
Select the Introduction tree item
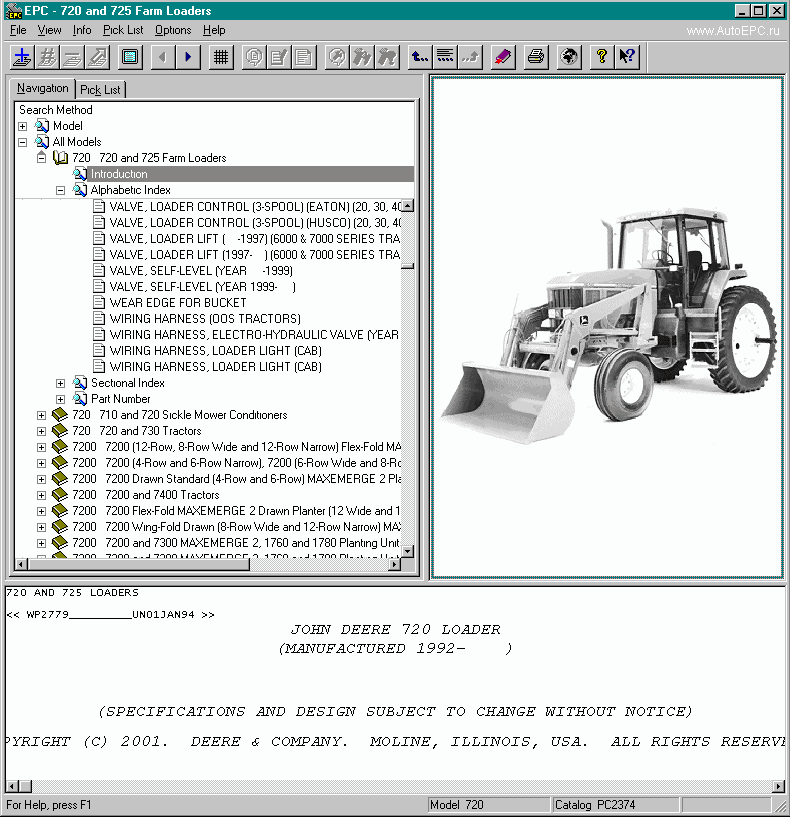[x=119, y=174]
